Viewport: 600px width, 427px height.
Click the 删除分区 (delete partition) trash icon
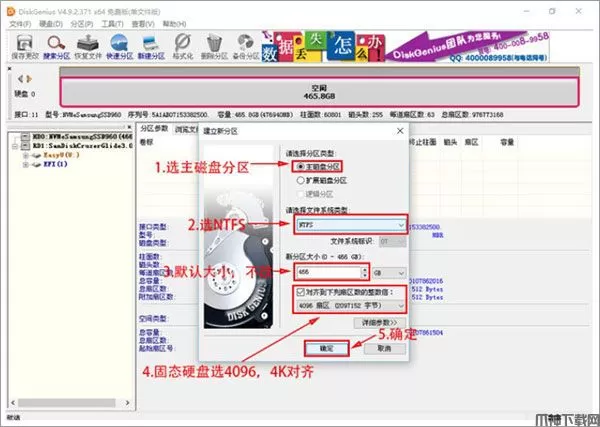[214, 47]
